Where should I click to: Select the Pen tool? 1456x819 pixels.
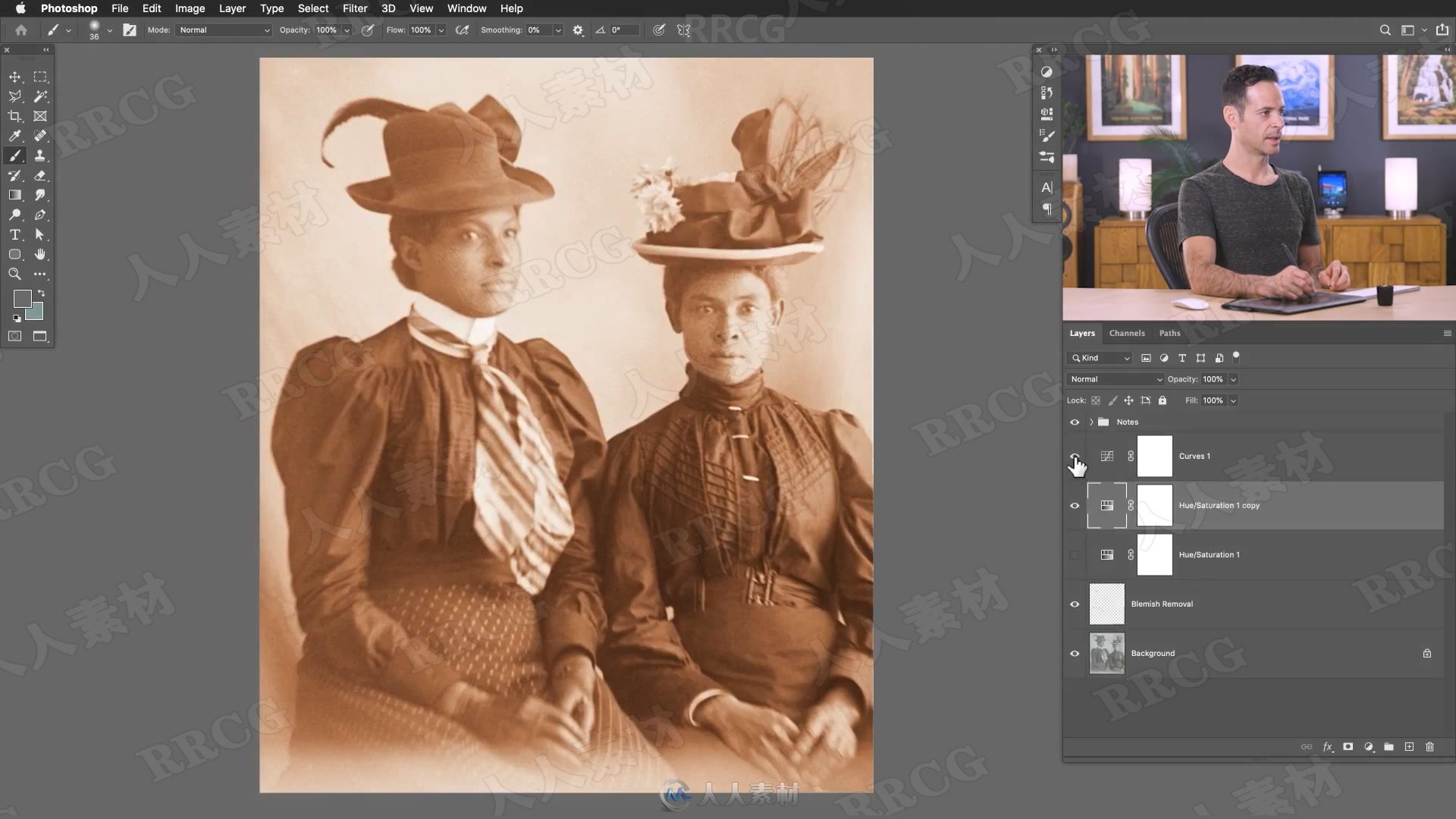tap(40, 215)
